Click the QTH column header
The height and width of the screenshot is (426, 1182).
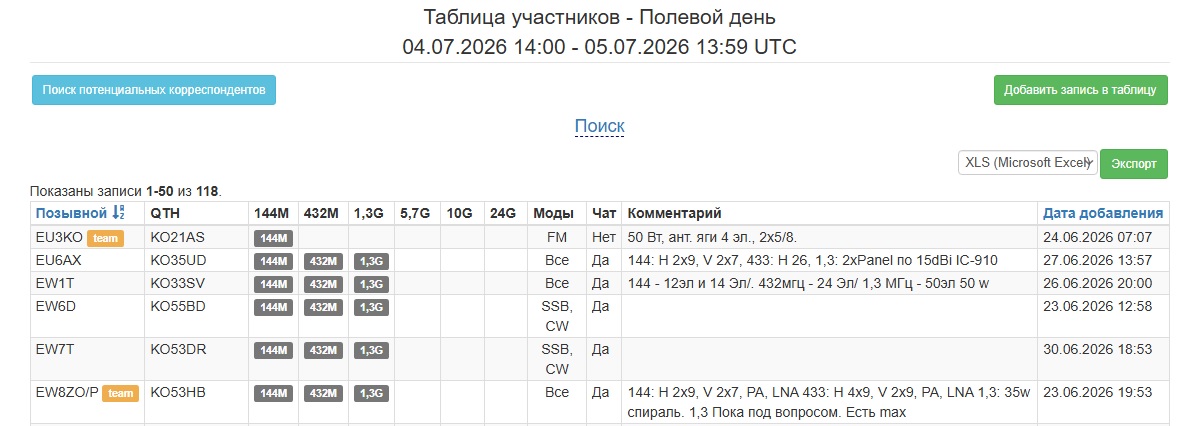[165, 213]
